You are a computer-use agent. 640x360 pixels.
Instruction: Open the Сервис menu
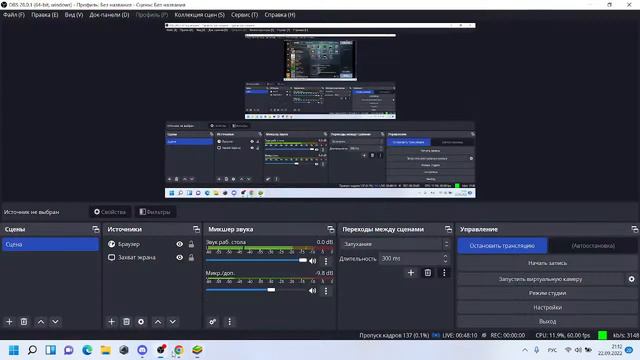point(244,15)
